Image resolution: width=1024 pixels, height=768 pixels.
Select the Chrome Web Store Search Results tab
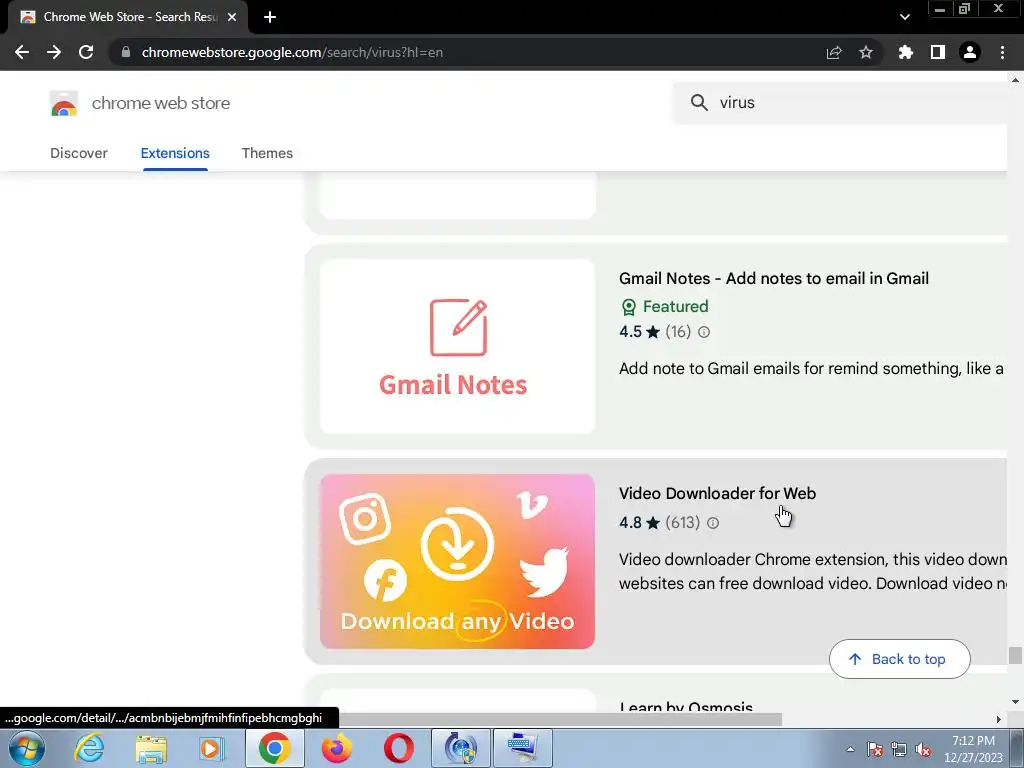(x=127, y=17)
